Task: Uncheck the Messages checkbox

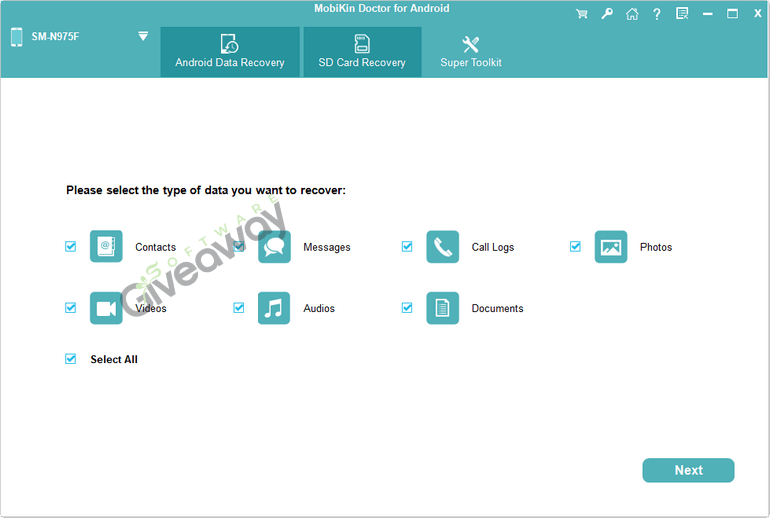Action: (x=239, y=246)
